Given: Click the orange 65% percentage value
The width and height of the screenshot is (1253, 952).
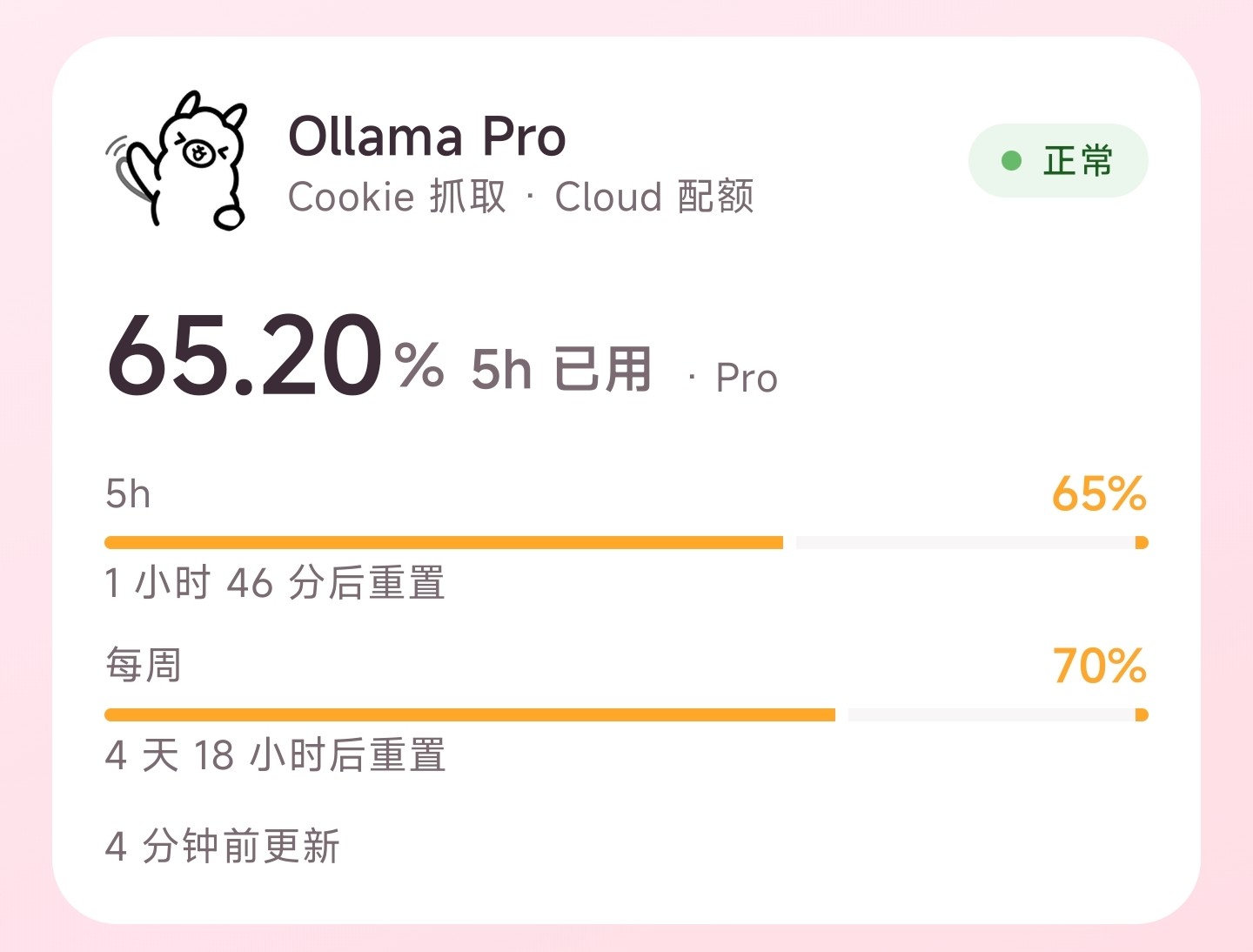Looking at the screenshot, I should (1099, 494).
